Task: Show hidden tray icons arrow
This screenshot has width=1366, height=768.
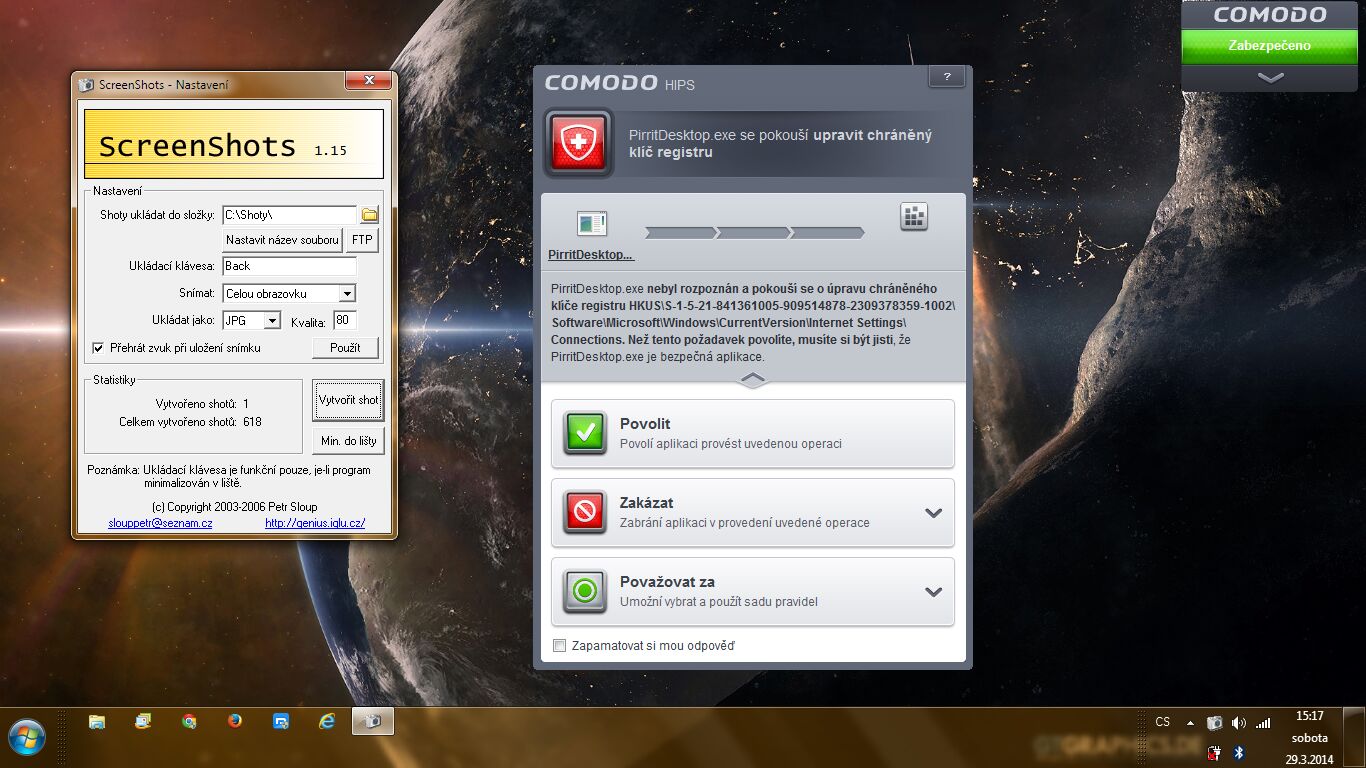Action: click(x=1190, y=722)
